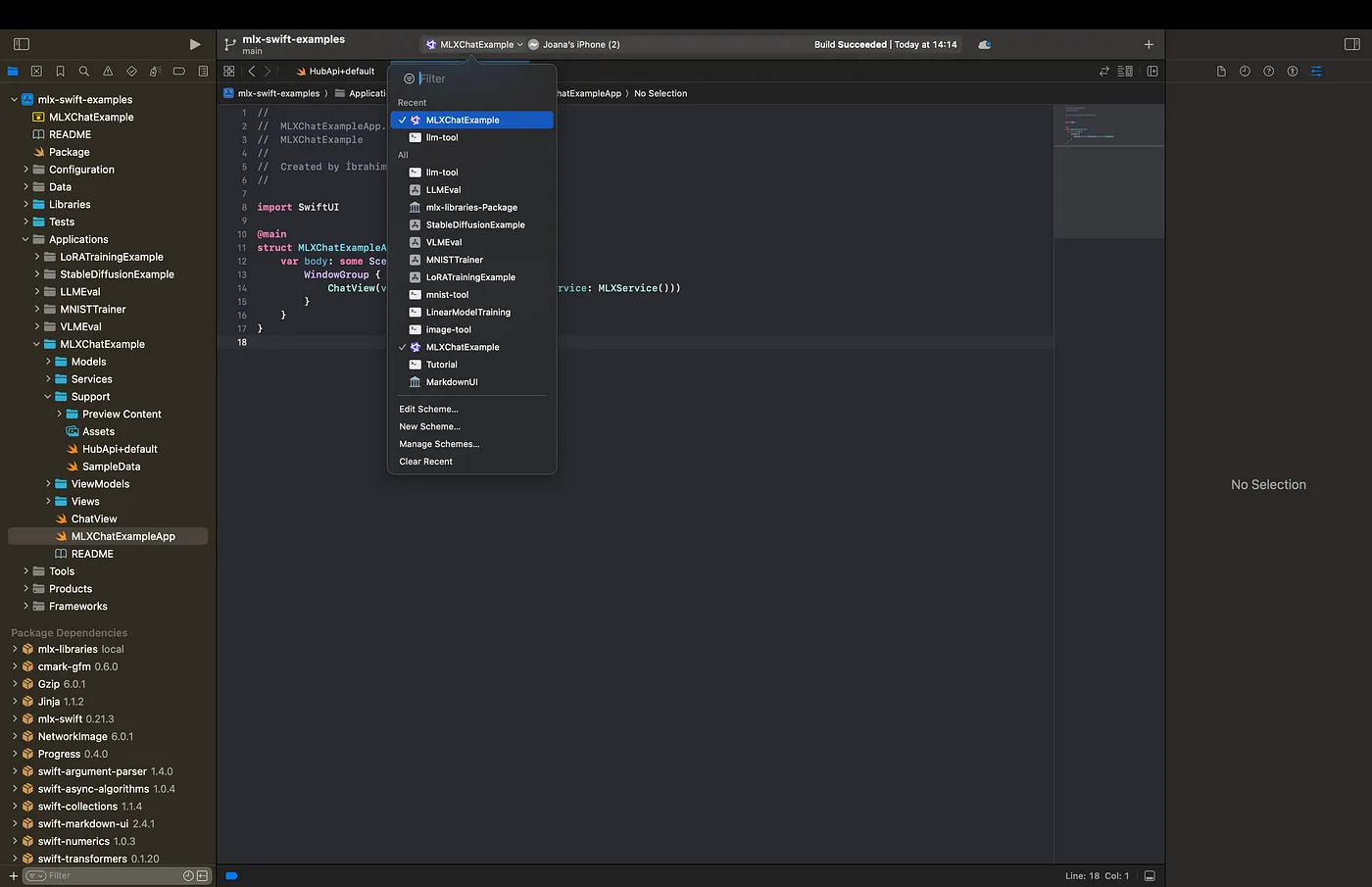Choose run destination Joana's iPhone (2)

tap(574, 44)
